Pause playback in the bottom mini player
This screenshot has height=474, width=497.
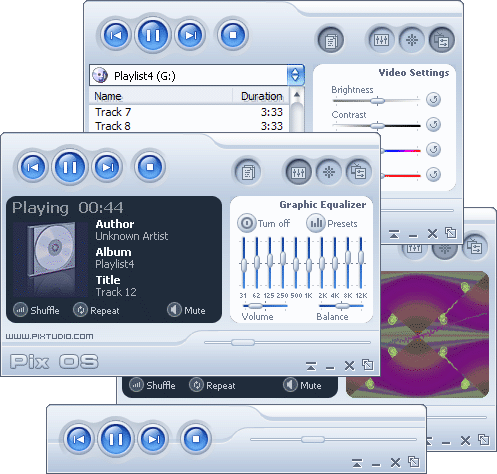point(116,439)
